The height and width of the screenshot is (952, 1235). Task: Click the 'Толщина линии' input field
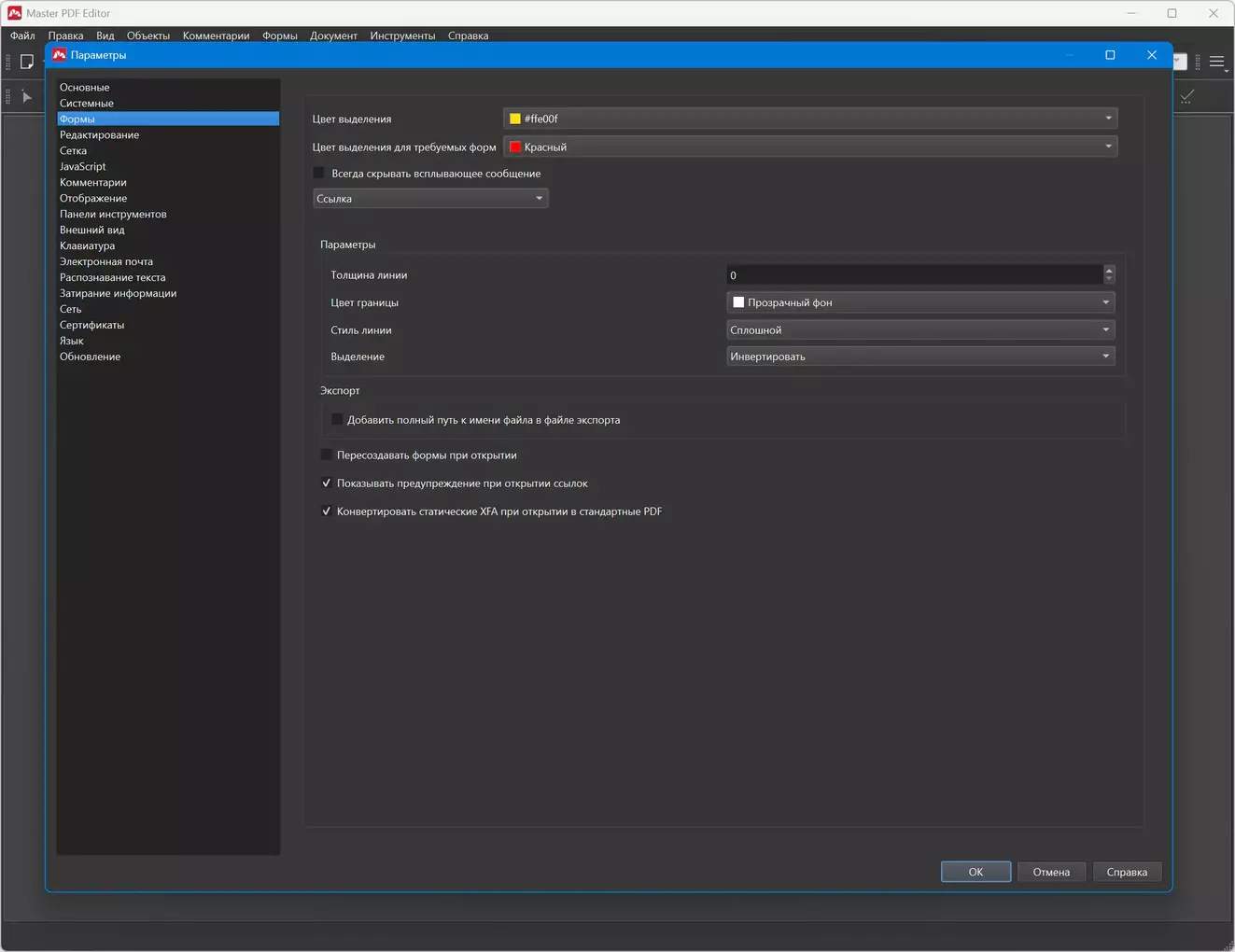pos(913,275)
